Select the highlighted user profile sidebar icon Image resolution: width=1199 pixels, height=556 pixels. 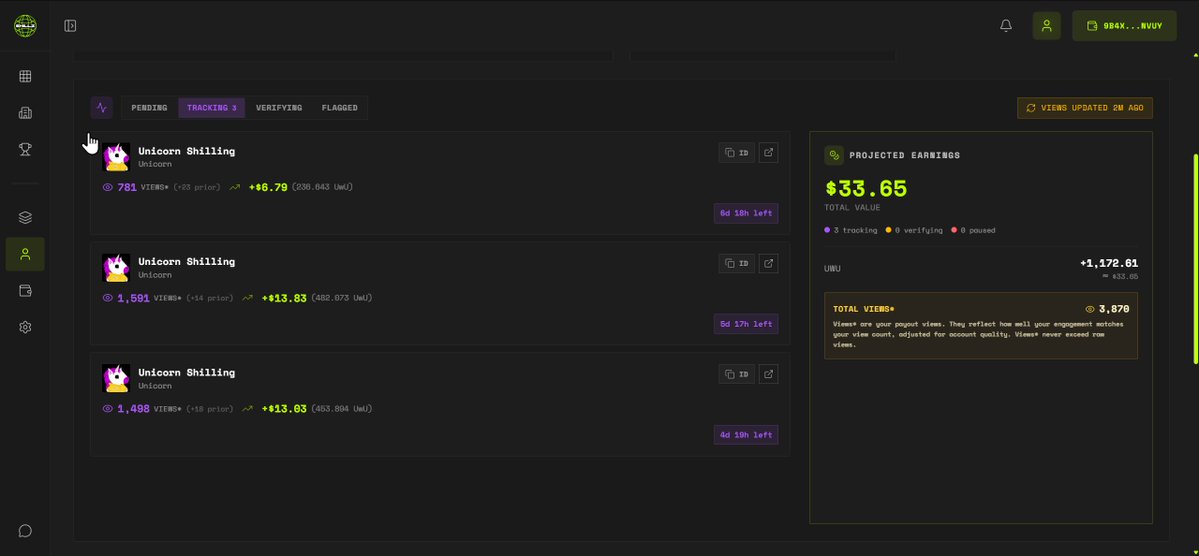pos(25,254)
